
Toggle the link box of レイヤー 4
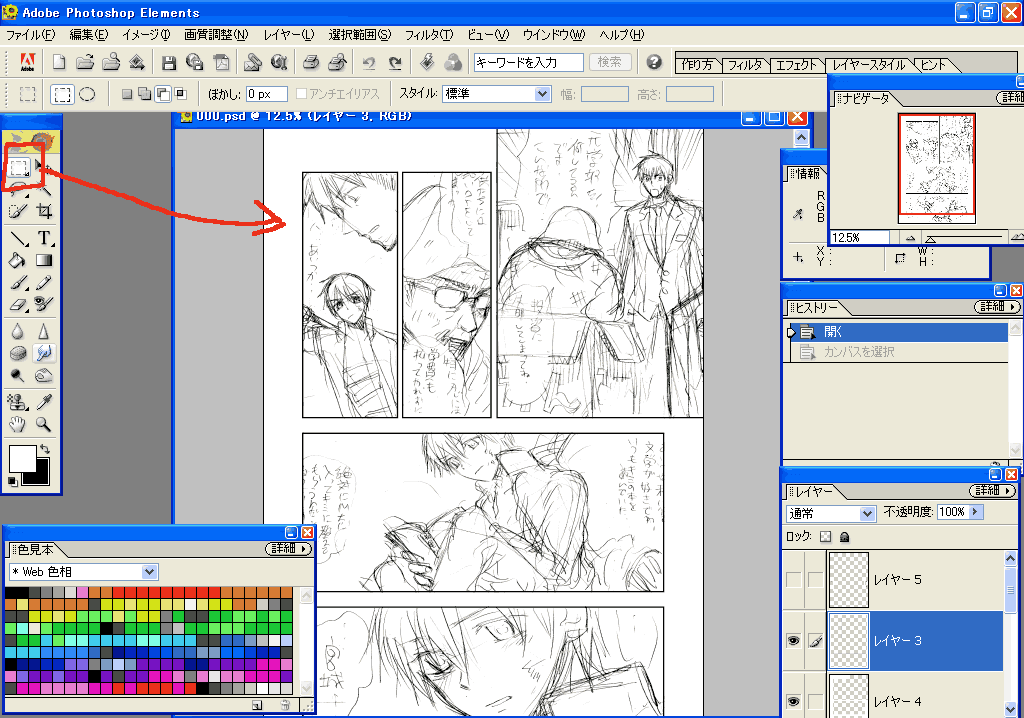(x=815, y=702)
